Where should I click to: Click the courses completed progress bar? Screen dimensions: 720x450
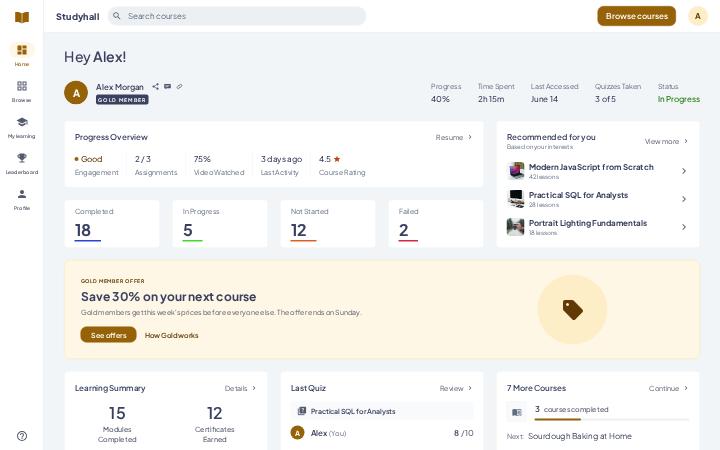pos(611,419)
